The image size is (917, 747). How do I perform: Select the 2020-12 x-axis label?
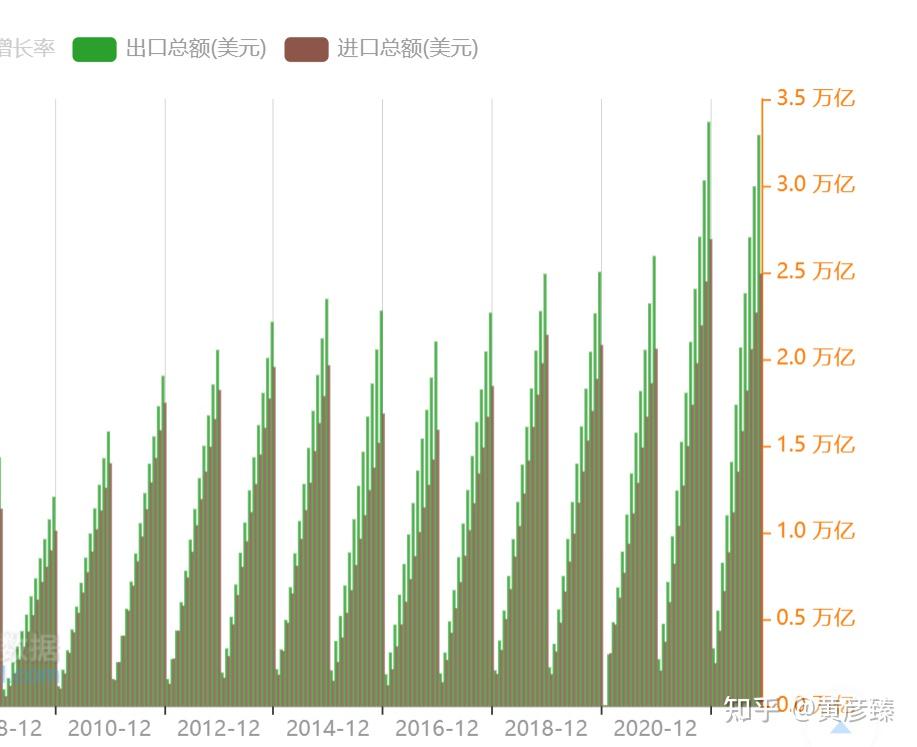point(655,728)
